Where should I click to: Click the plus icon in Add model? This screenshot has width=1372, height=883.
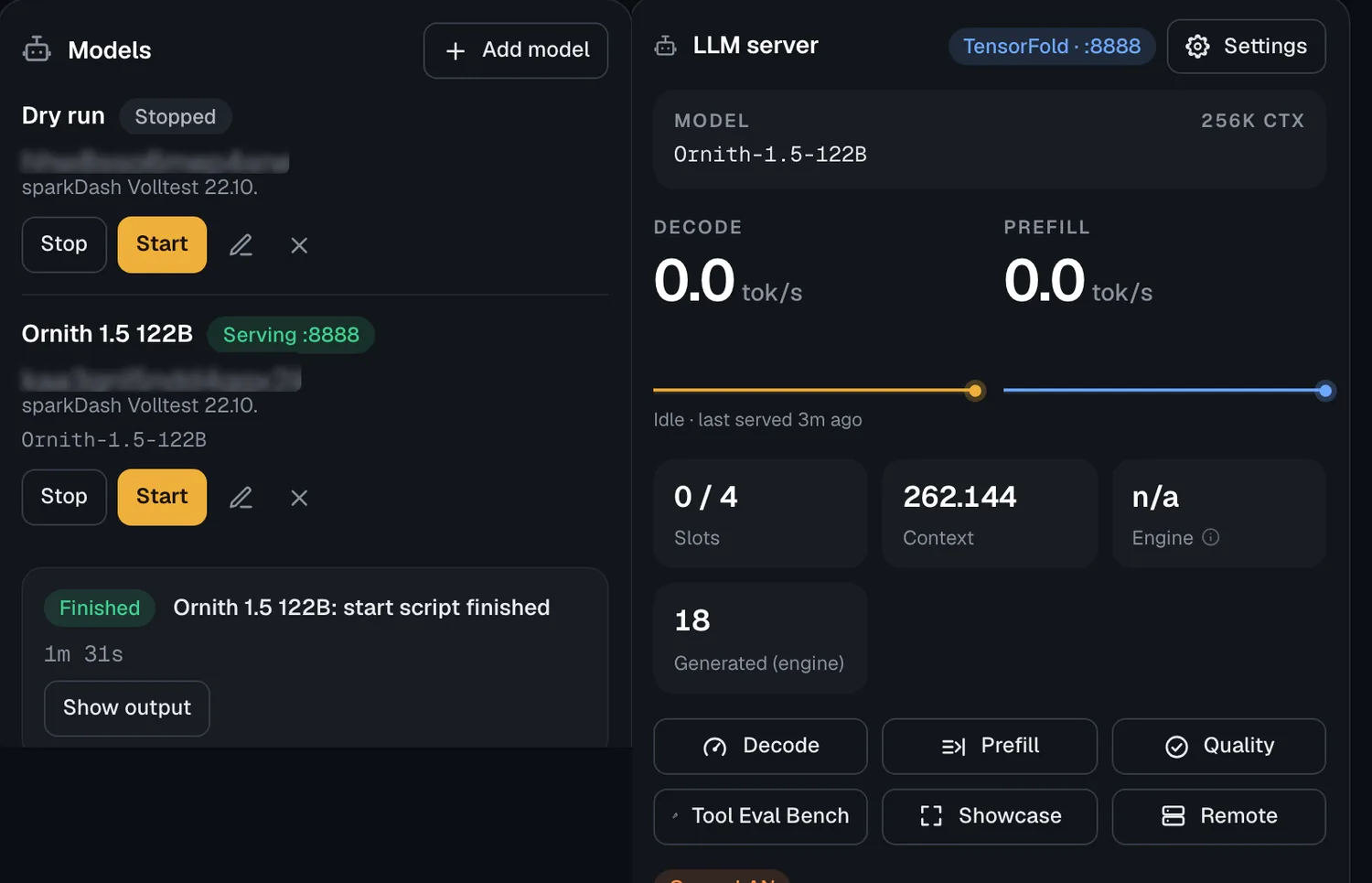(x=456, y=51)
